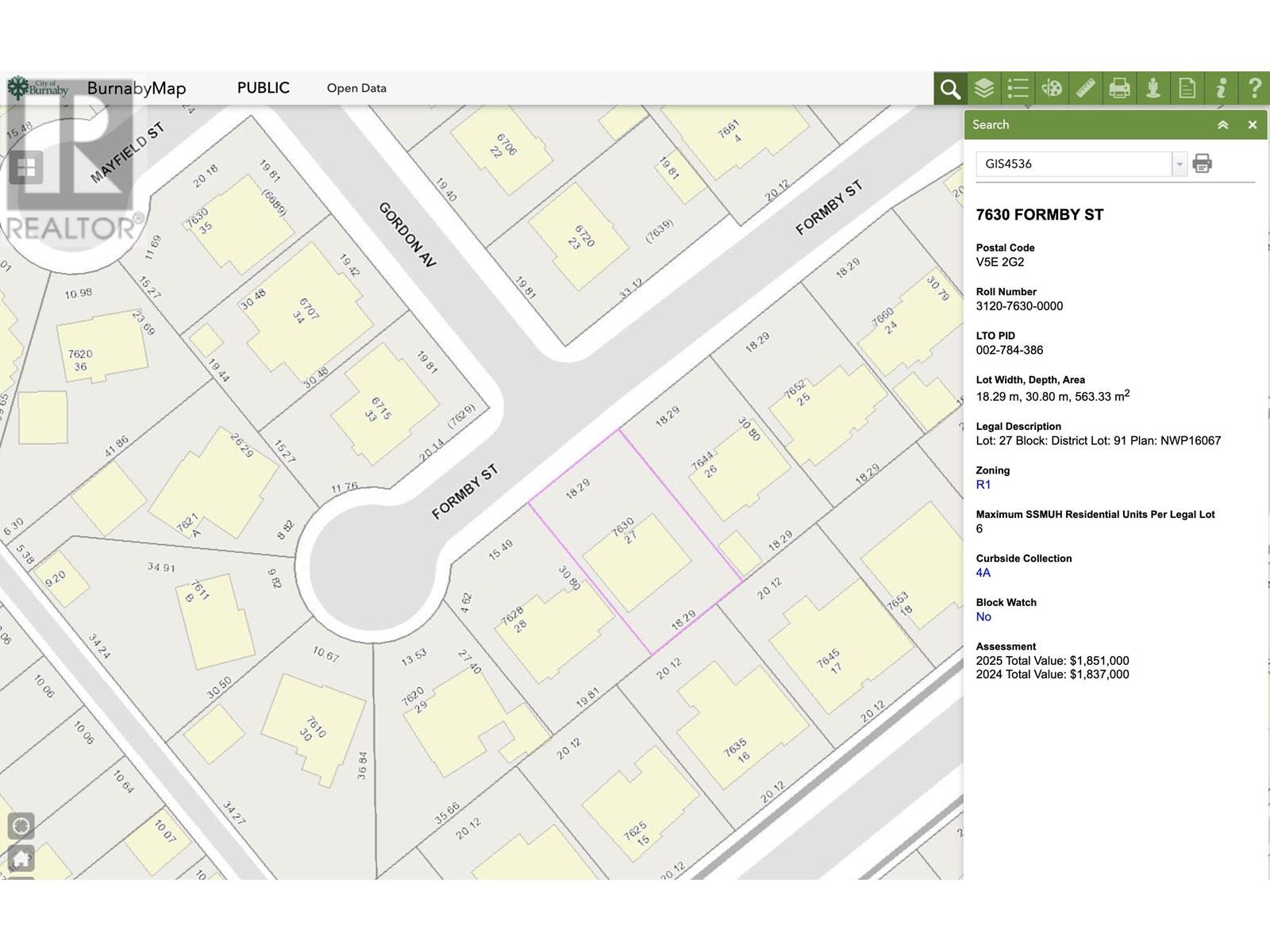This screenshot has width=1270, height=952.
Task: Click the 4A curbside collection link
Action: point(983,573)
